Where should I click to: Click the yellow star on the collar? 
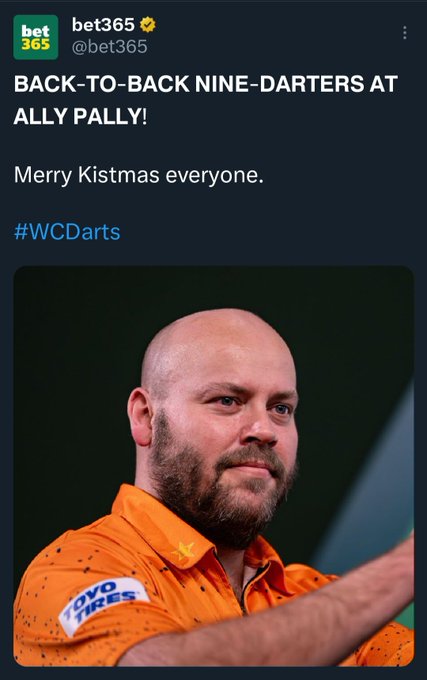[183, 551]
